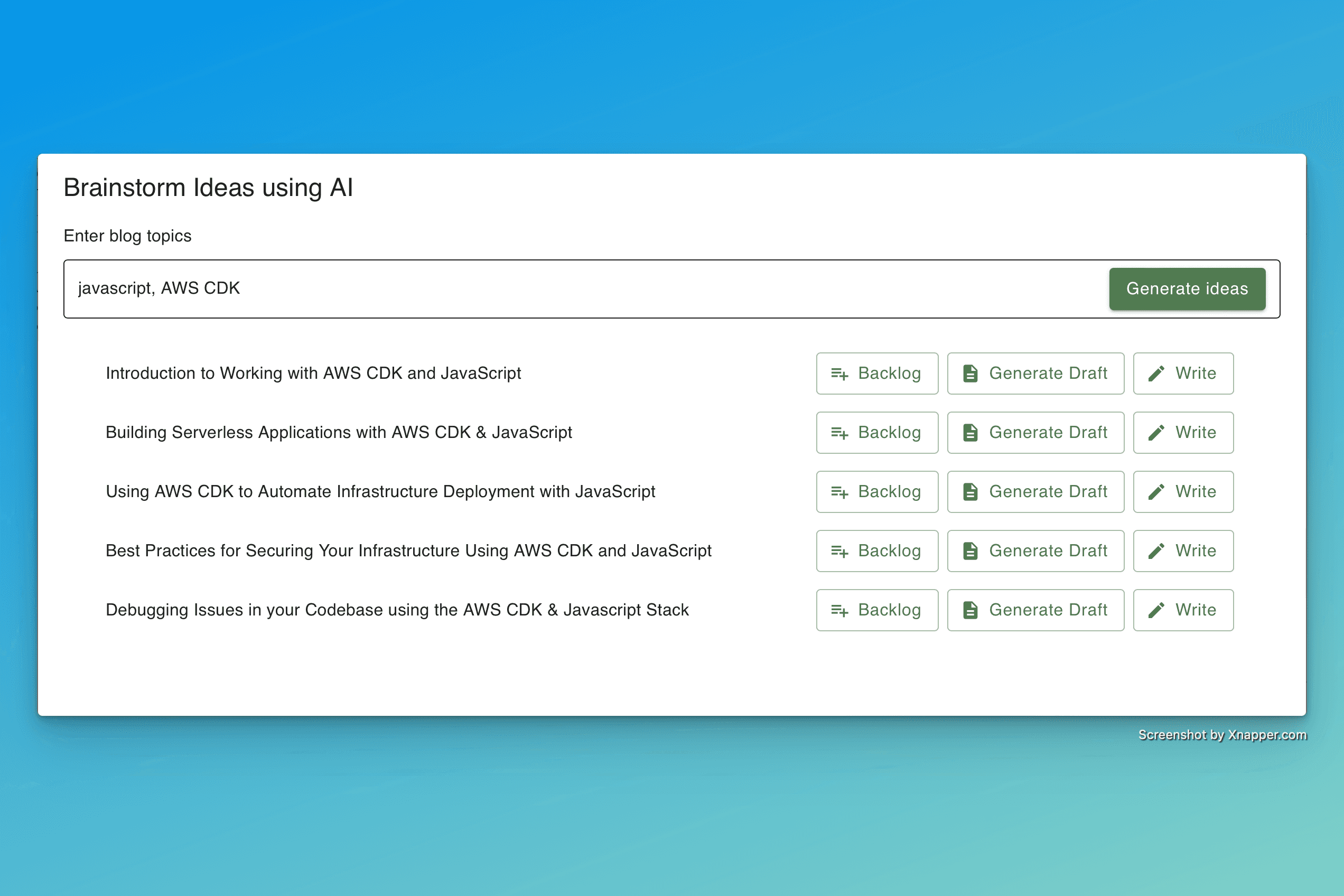
Task: Click pencil icon for the Introduction idea
Action: point(1156,374)
